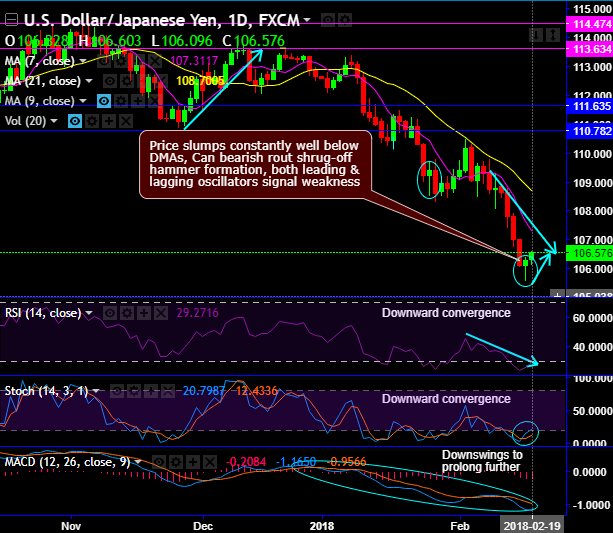
Task: Toggle the MA (21, close) eye icon
Action: pyautogui.click(x=110, y=81)
